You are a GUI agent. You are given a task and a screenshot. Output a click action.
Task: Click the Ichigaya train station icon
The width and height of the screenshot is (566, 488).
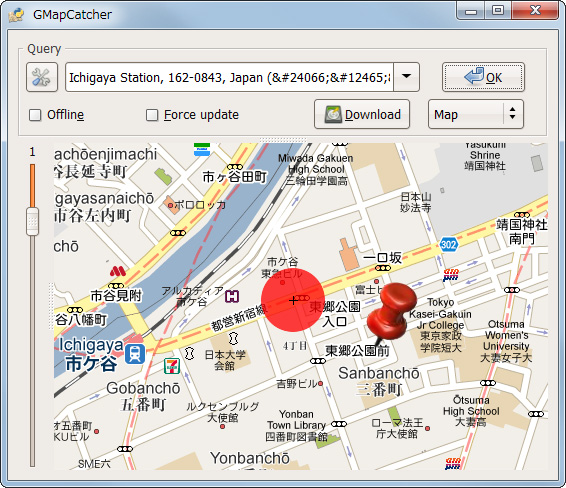(135, 354)
